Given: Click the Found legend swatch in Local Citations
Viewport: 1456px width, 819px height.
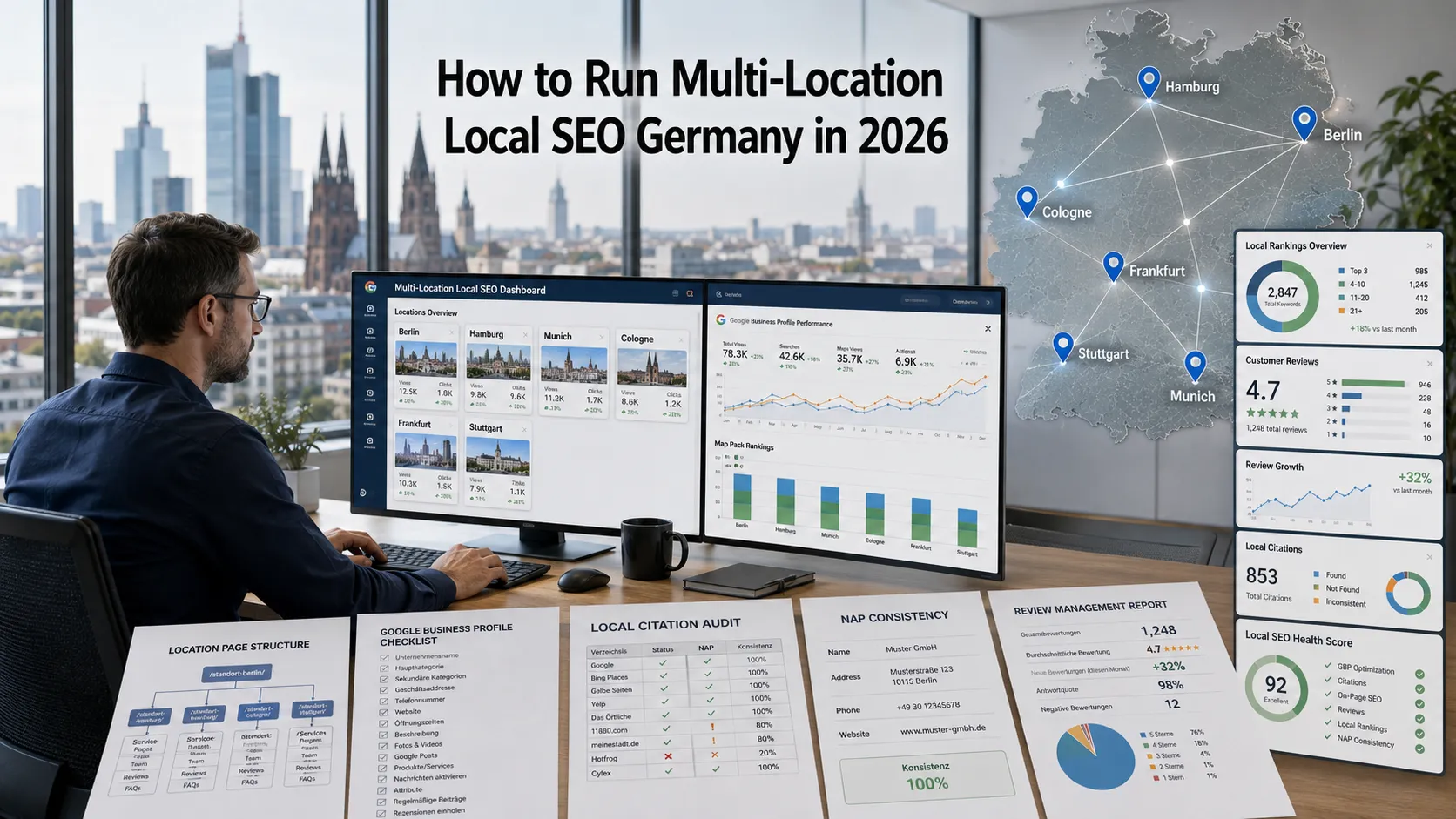Looking at the screenshot, I should coord(1316,574).
